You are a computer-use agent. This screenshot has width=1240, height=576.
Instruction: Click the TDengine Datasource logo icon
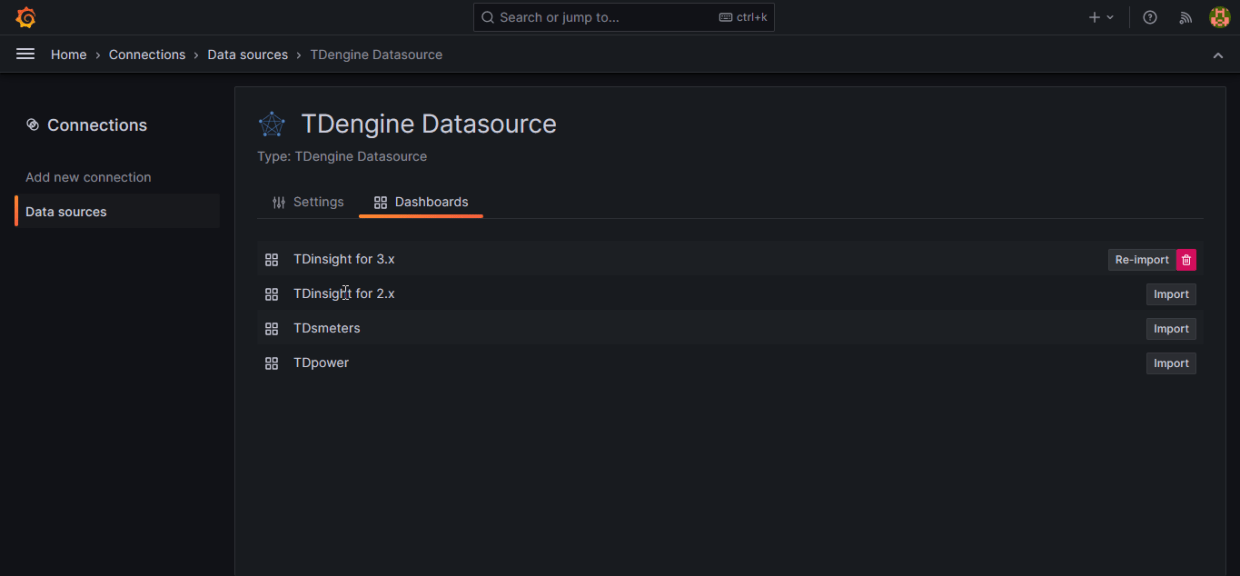click(x=271, y=123)
